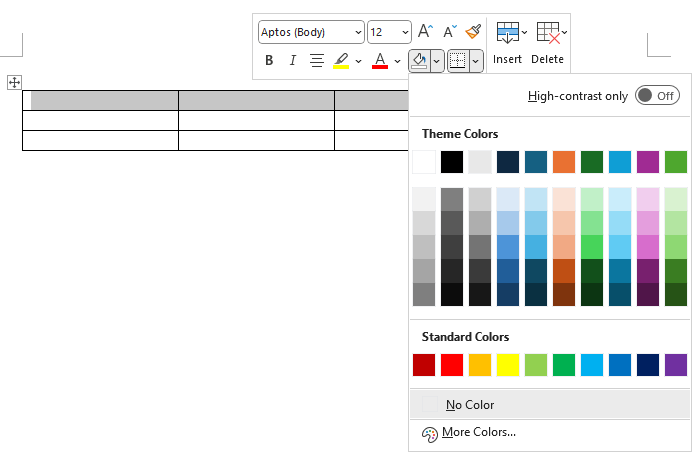Select standard gold orange color swatch
The width and height of the screenshot is (698, 458).
click(480, 365)
